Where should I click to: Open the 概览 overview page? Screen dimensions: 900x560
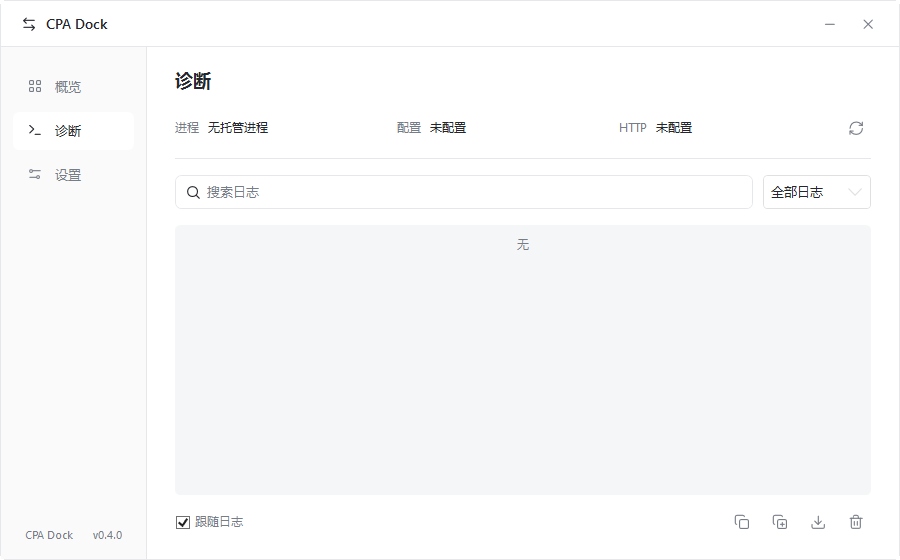[x=73, y=87]
